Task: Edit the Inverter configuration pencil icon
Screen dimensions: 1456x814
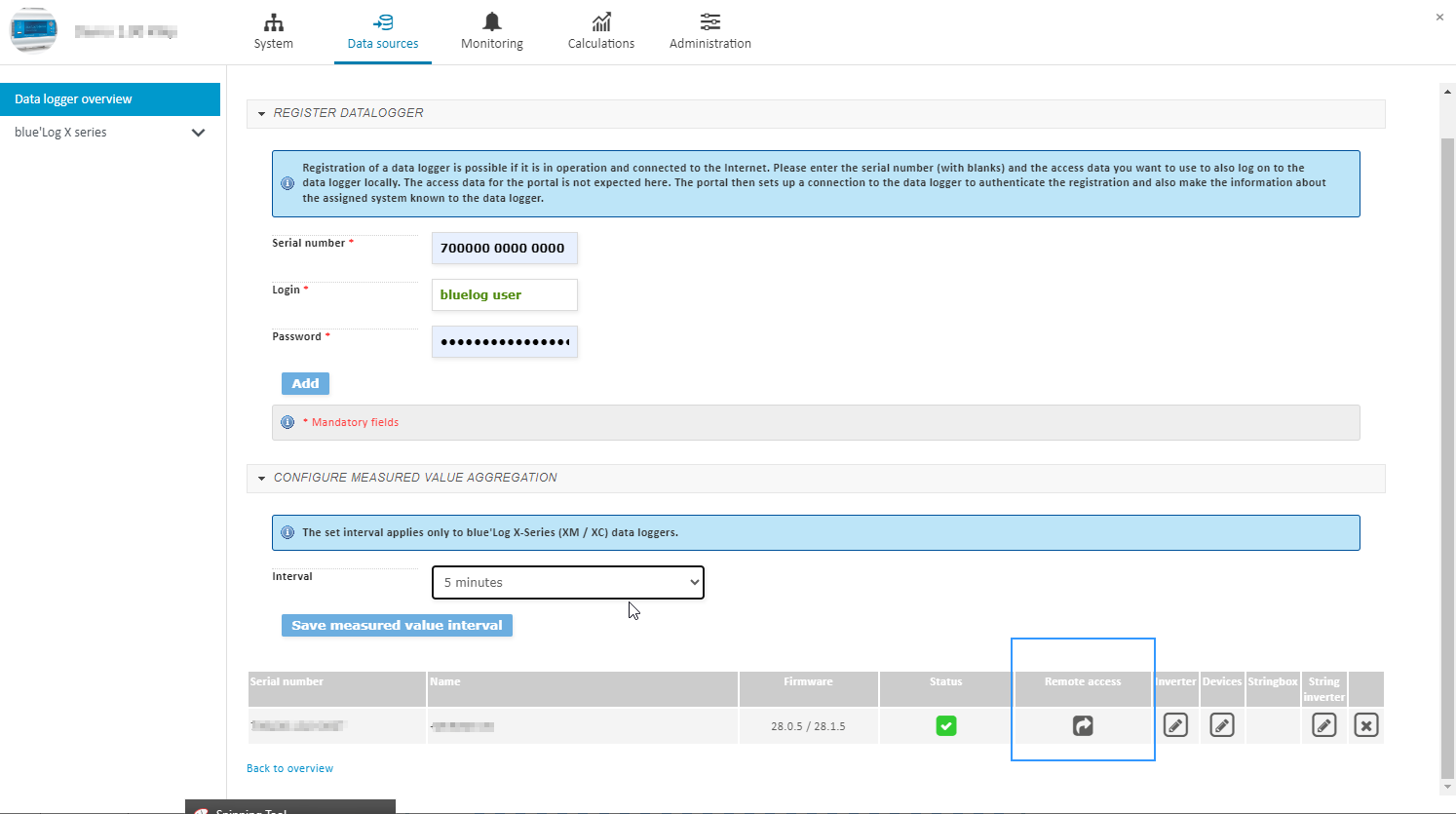Action: click(1175, 725)
